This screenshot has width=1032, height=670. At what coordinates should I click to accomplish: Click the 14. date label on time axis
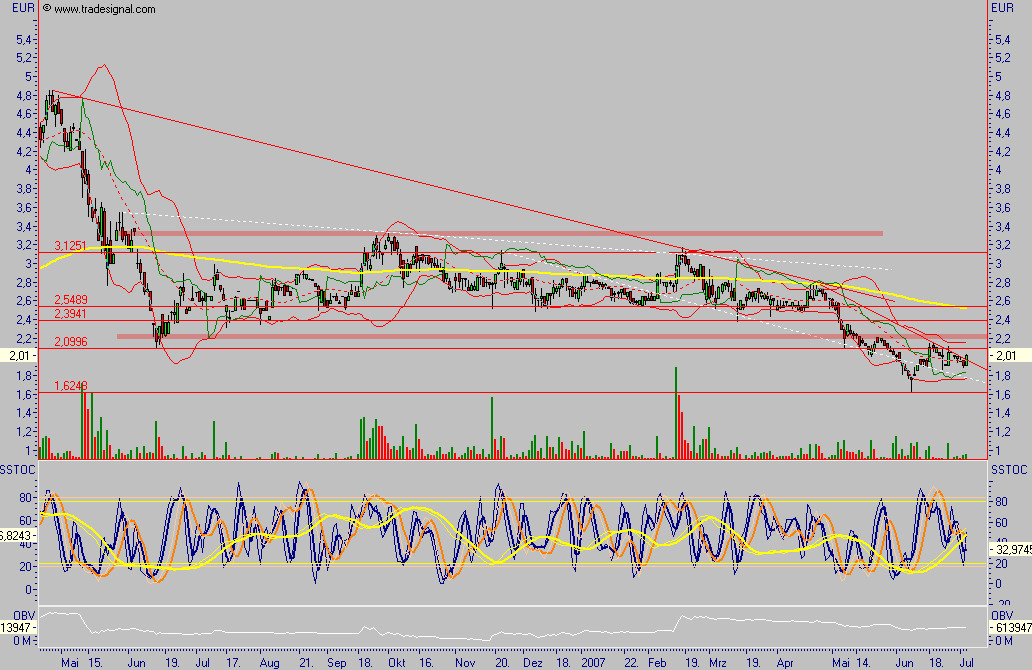coord(863,663)
